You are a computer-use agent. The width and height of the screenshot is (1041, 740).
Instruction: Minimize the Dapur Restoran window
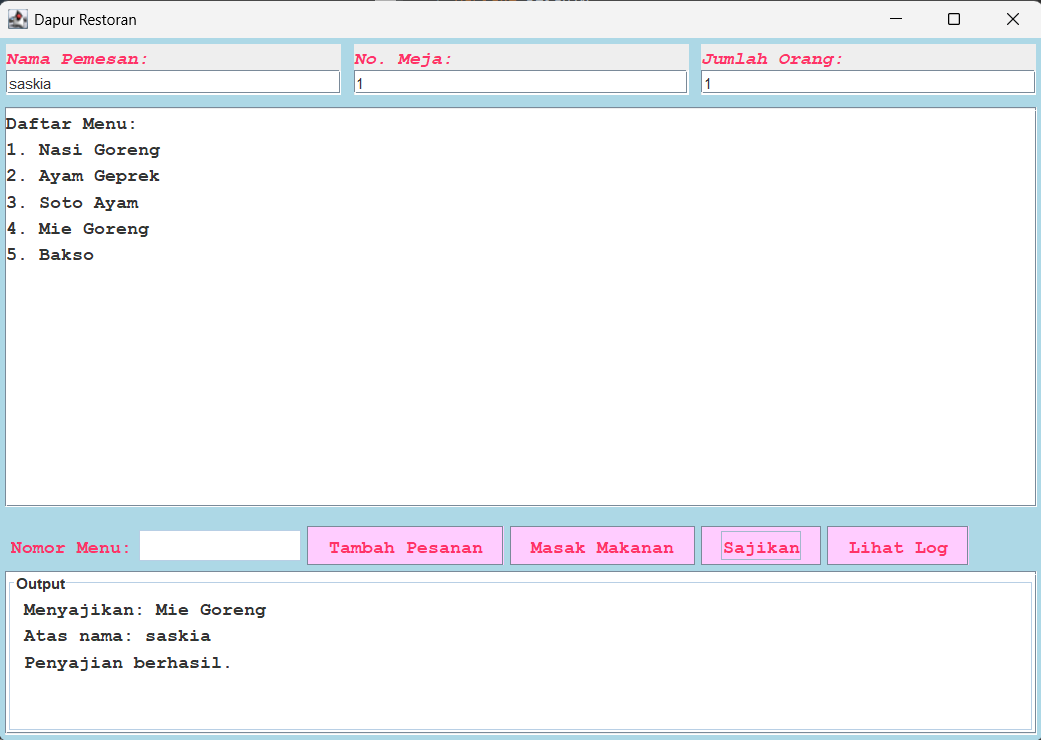coord(896,19)
